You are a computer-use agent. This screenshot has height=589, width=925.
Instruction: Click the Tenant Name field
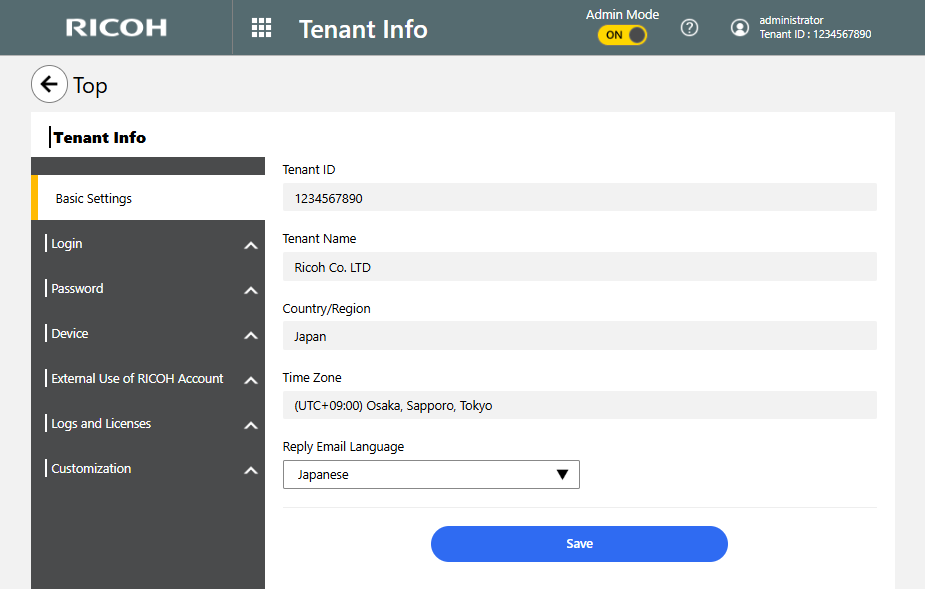tap(579, 267)
